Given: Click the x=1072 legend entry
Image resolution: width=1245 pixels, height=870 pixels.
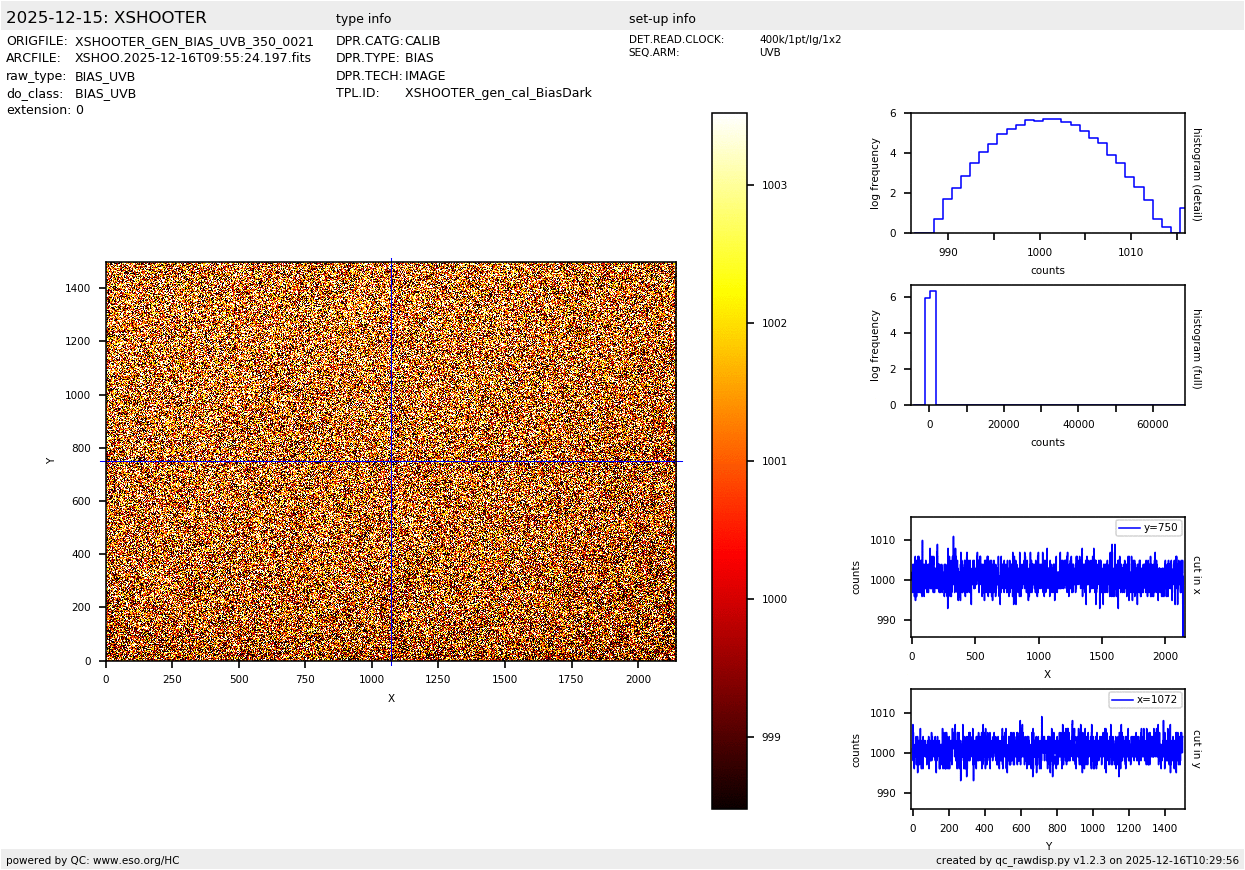Looking at the screenshot, I should pyautogui.click(x=1145, y=700).
